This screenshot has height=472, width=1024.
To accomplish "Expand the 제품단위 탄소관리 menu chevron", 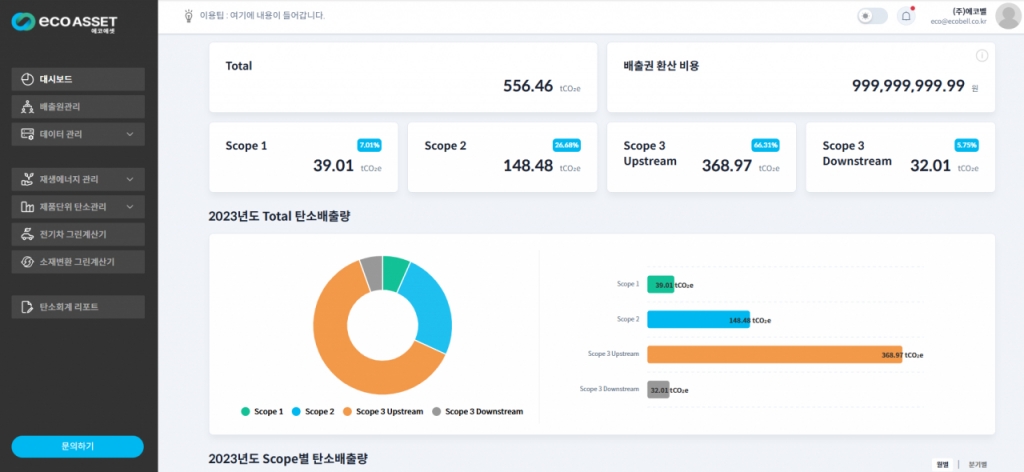I will pyautogui.click(x=130, y=207).
